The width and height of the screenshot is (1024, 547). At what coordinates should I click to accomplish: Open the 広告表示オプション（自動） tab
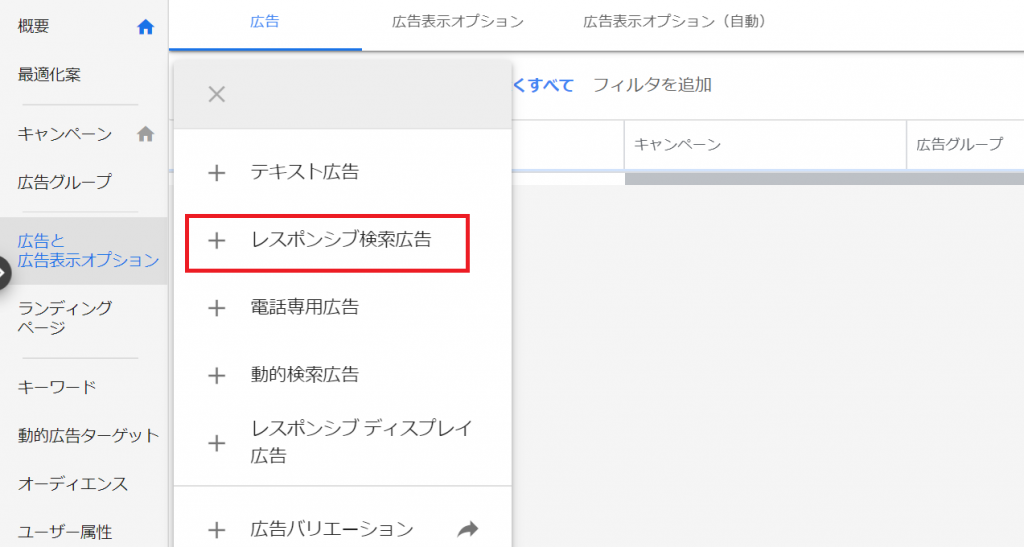[x=676, y=22]
